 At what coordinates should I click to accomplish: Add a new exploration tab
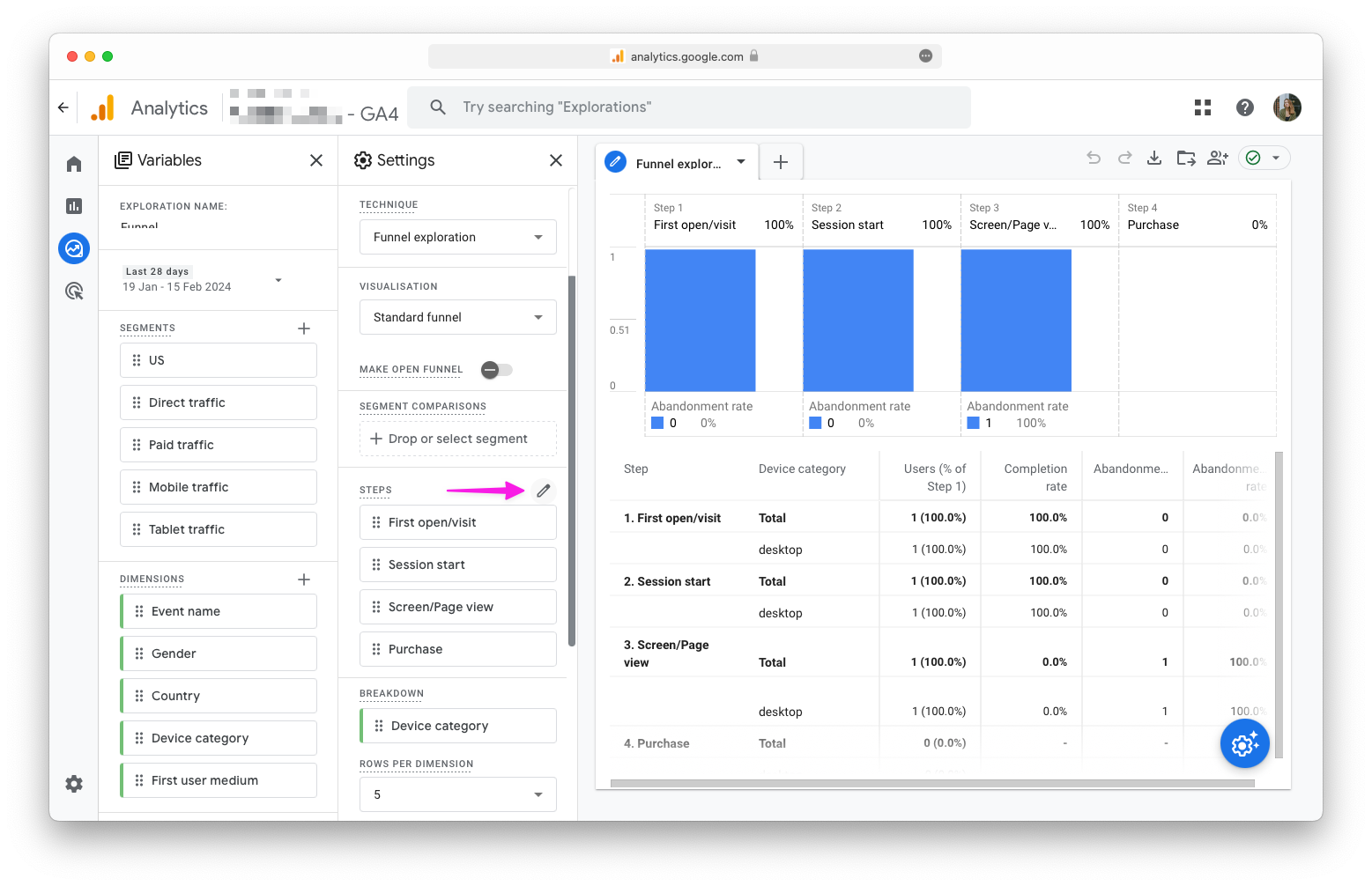point(781,162)
